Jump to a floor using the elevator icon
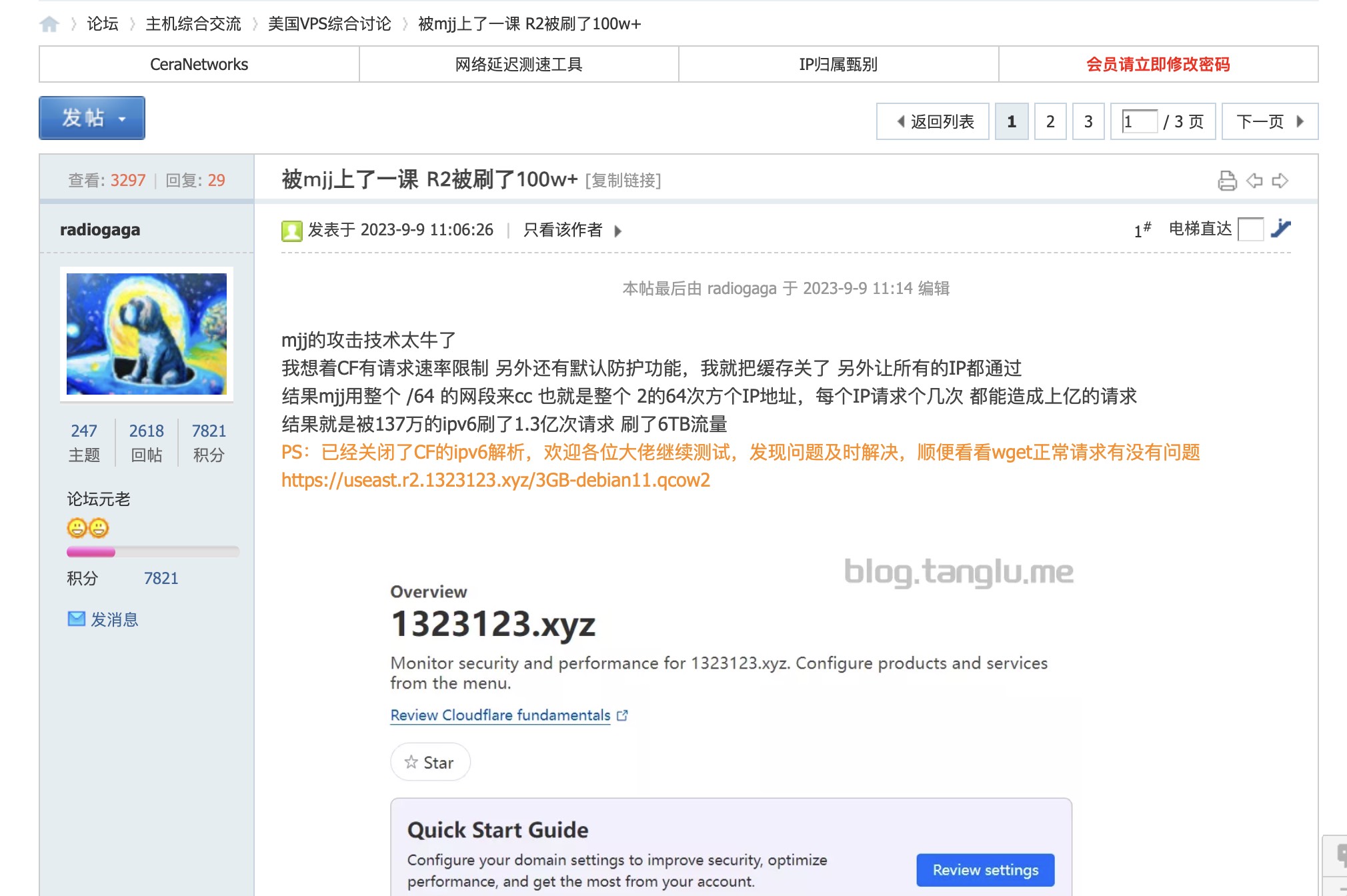Screen dimensions: 1347x896 1282,229
